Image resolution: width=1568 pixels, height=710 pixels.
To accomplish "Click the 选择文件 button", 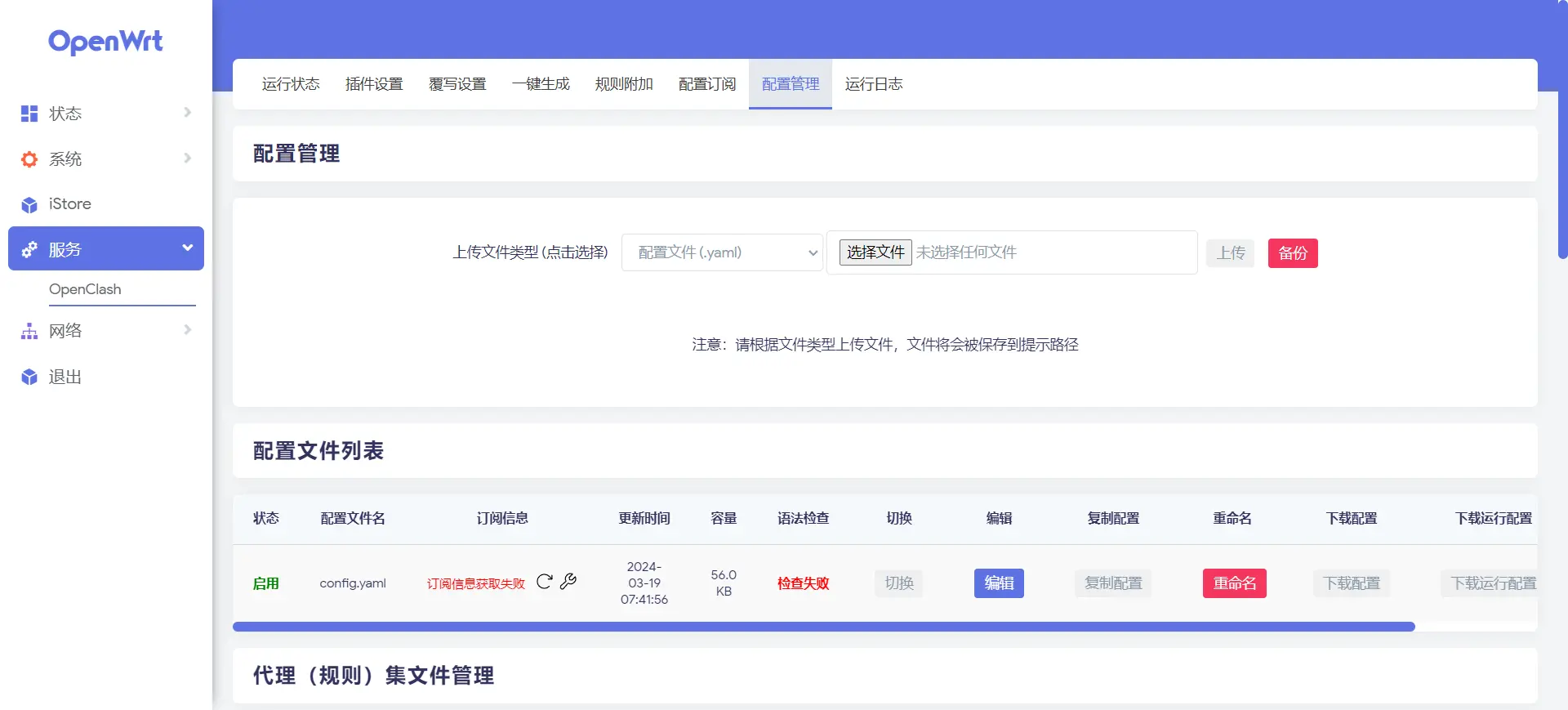I will [x=875, y=252].
